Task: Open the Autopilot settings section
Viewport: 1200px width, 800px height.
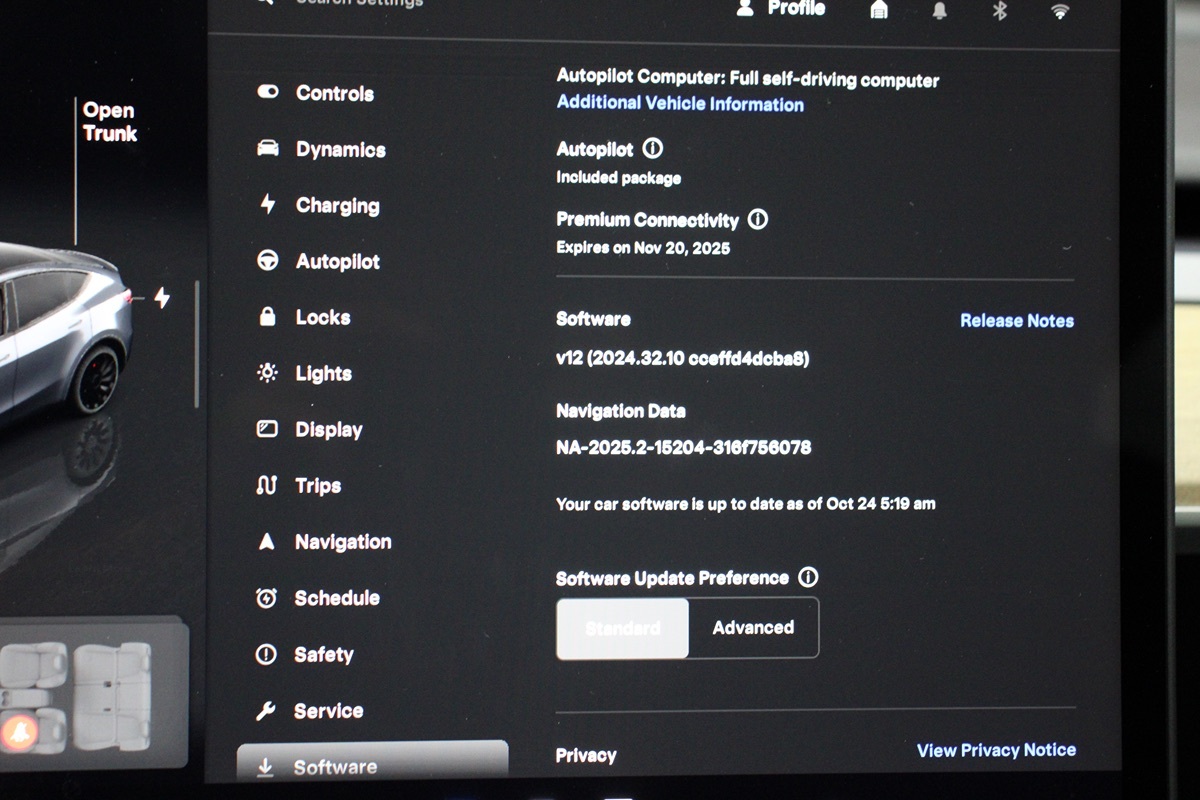Action: 337,261
